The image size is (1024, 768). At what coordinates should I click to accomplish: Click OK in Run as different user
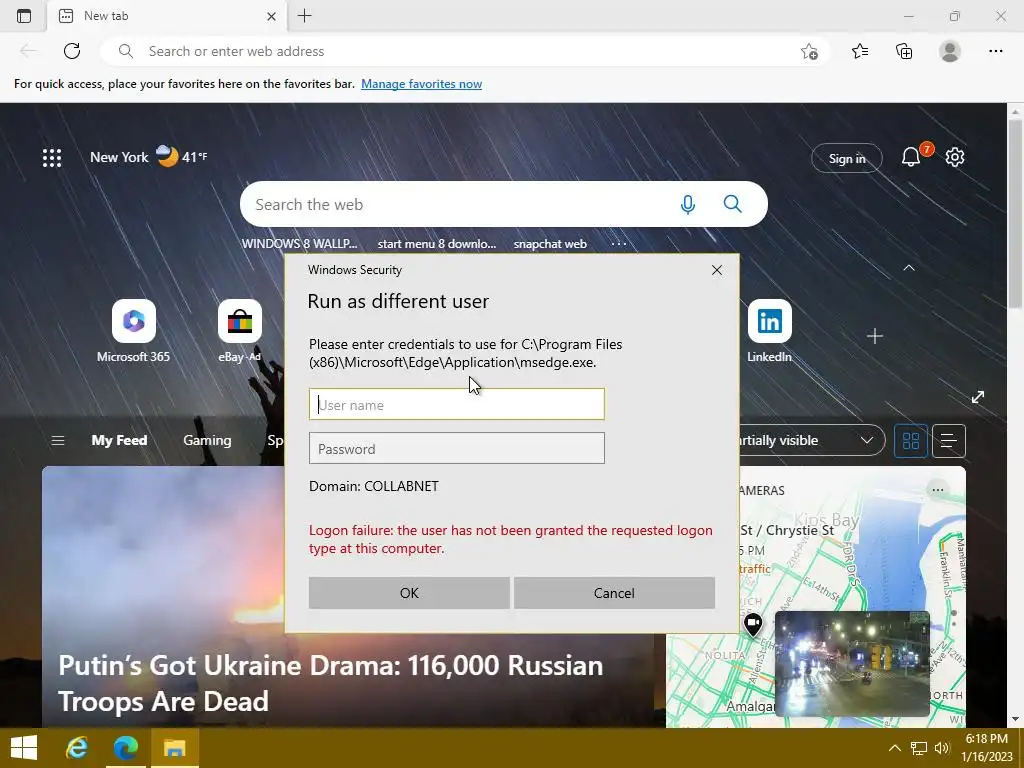[409, 593]
